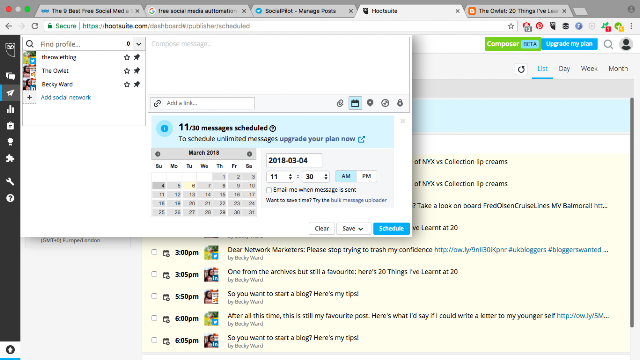Screen dimensions: 640x360
Task: Open the search magnifier in top right
Action: [608, 44]
